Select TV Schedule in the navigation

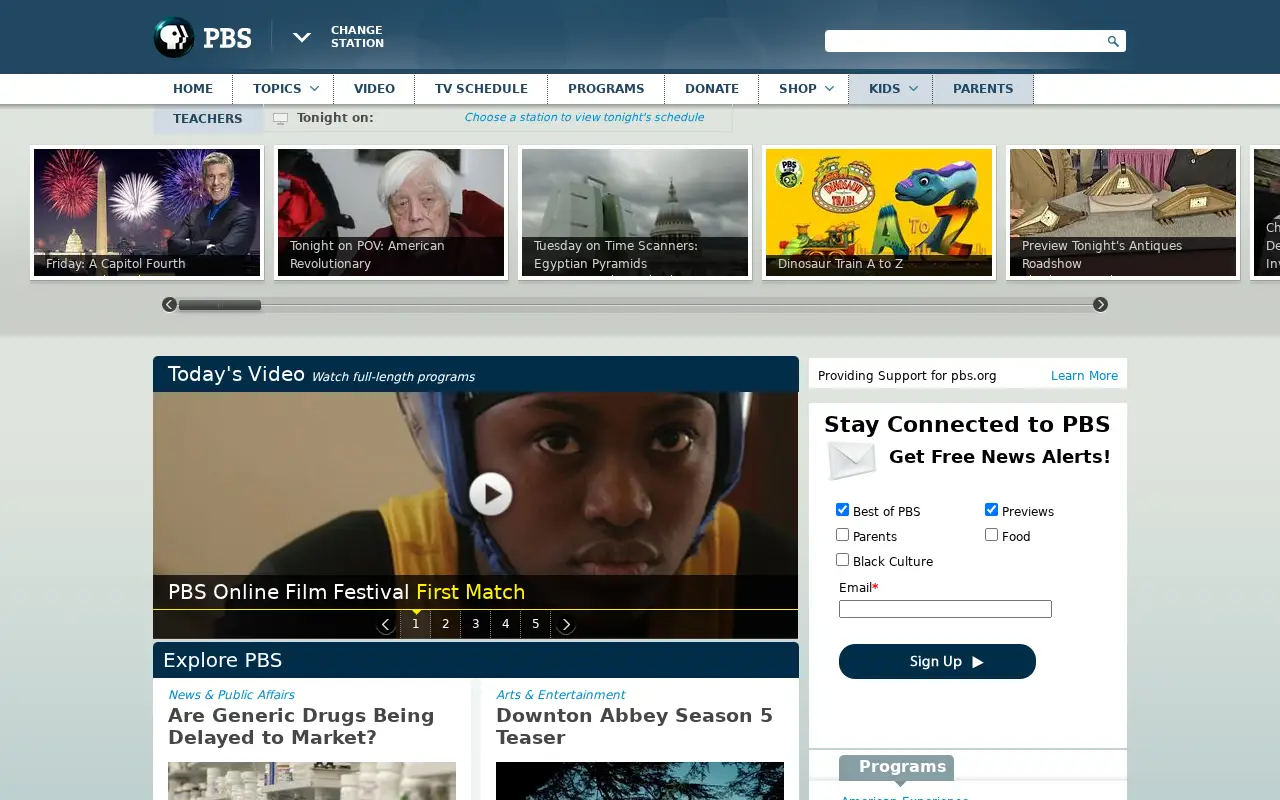pos(481,89)
